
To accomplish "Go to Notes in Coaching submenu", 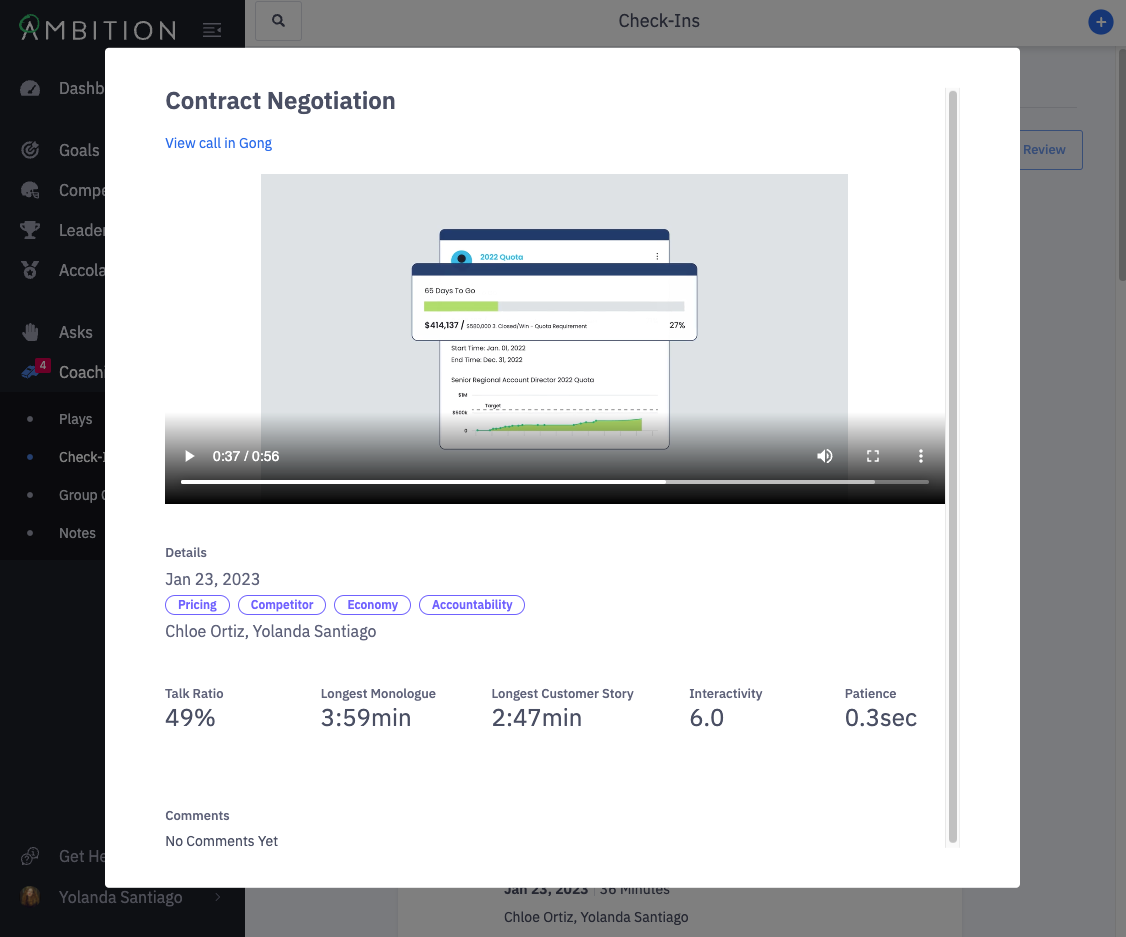I will coord(77,533).
